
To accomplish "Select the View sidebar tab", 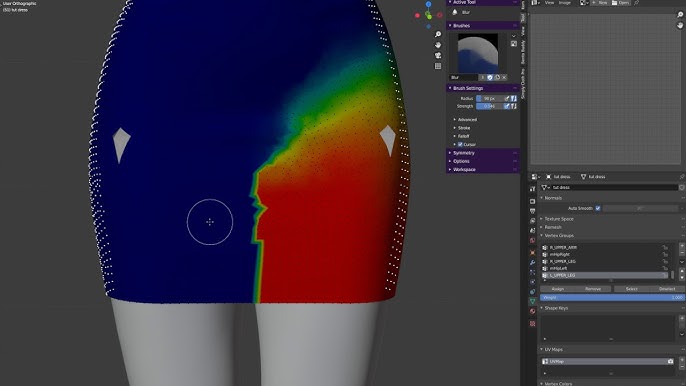I will point(522,31).
